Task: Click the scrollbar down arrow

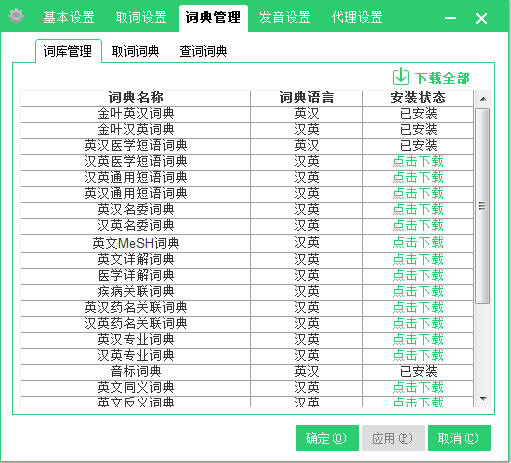Action: 483,398
